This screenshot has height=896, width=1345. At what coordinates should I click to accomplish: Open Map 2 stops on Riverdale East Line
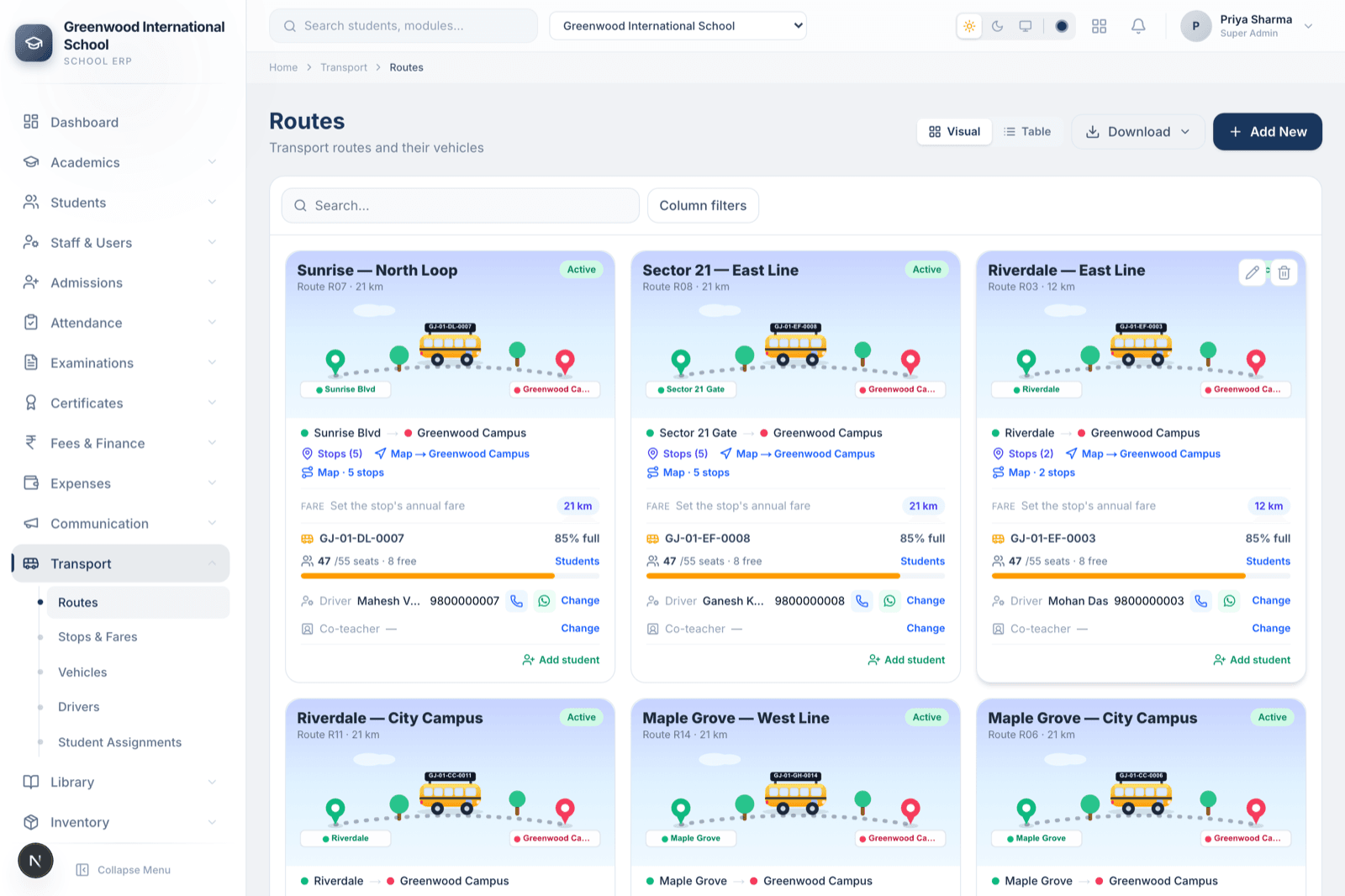tap(1034, 472)
